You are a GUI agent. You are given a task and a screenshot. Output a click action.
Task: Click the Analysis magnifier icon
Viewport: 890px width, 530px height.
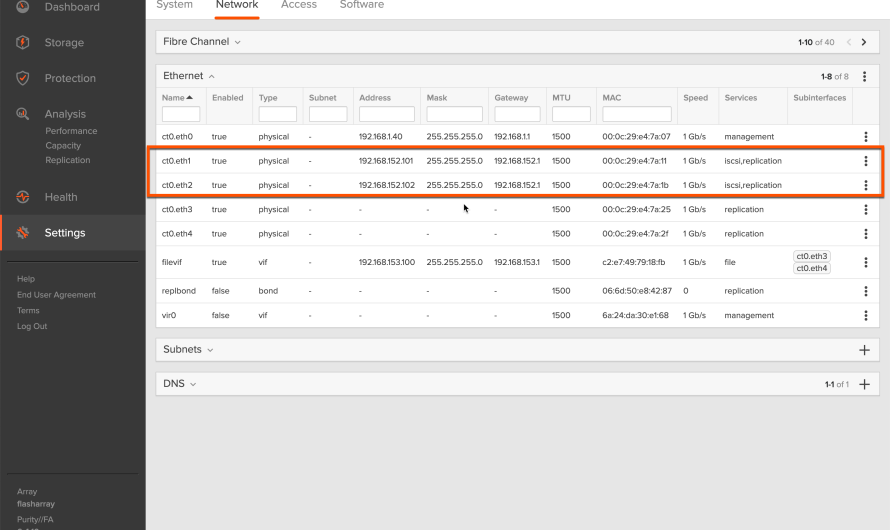pos(23,114)
